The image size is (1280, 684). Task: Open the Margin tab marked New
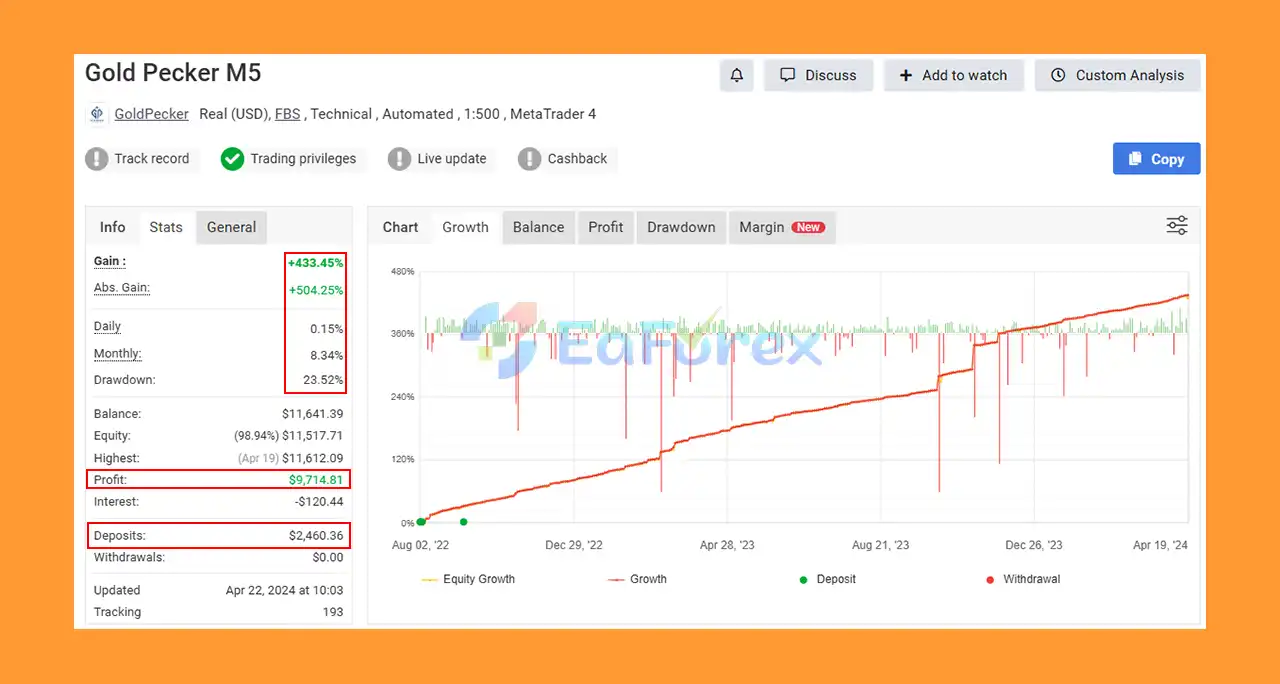(x=782, y=227)
